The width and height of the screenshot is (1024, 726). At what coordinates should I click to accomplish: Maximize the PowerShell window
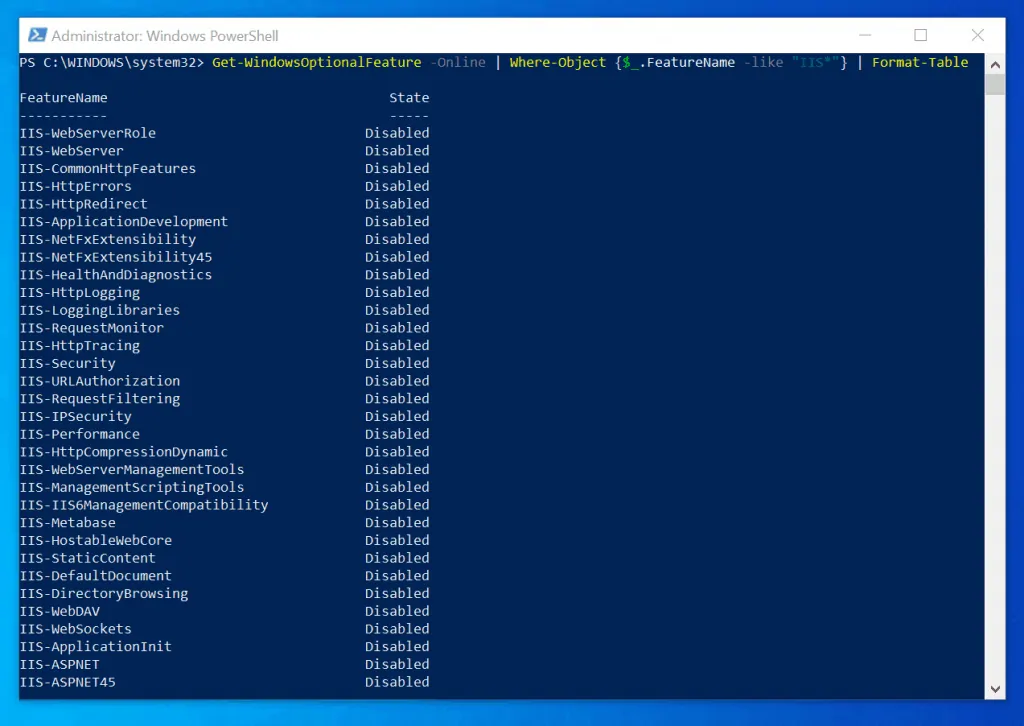921,35
